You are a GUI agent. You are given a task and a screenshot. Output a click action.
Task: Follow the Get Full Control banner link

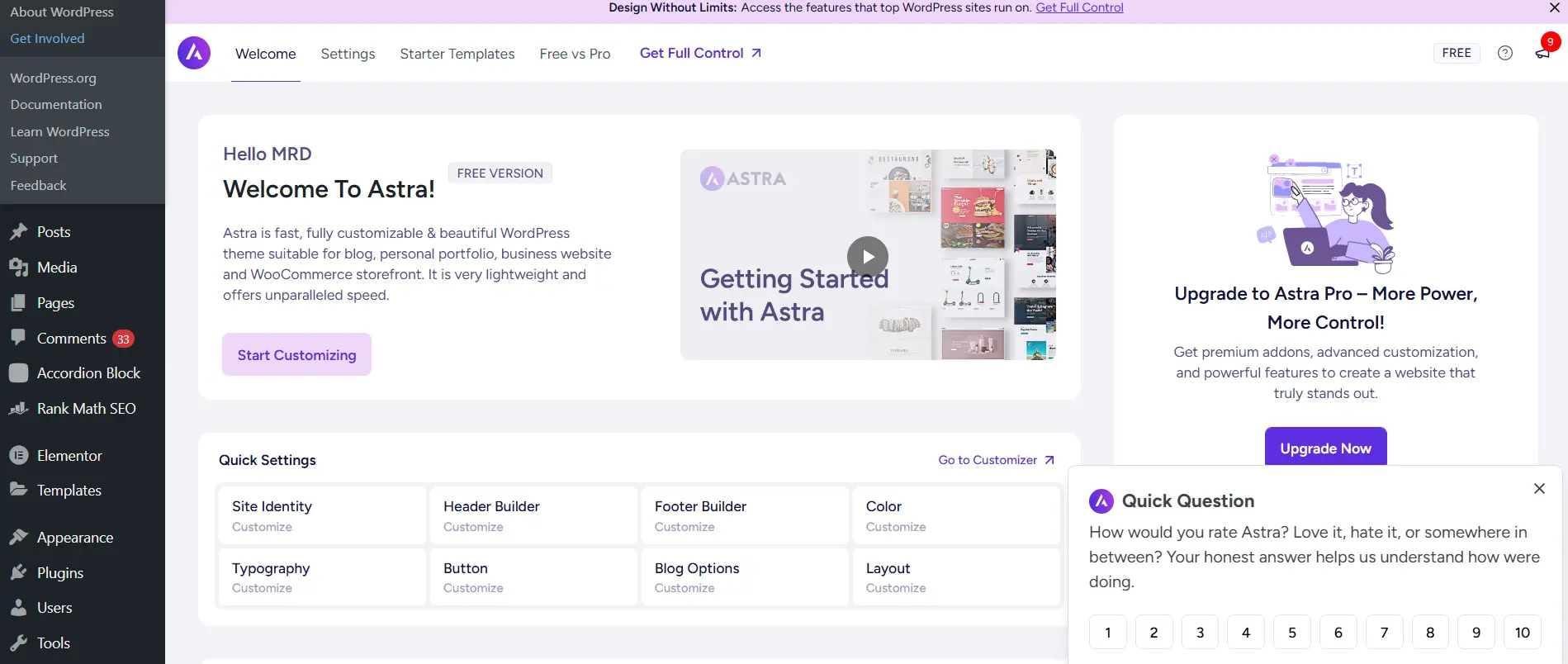(1079, 7)
